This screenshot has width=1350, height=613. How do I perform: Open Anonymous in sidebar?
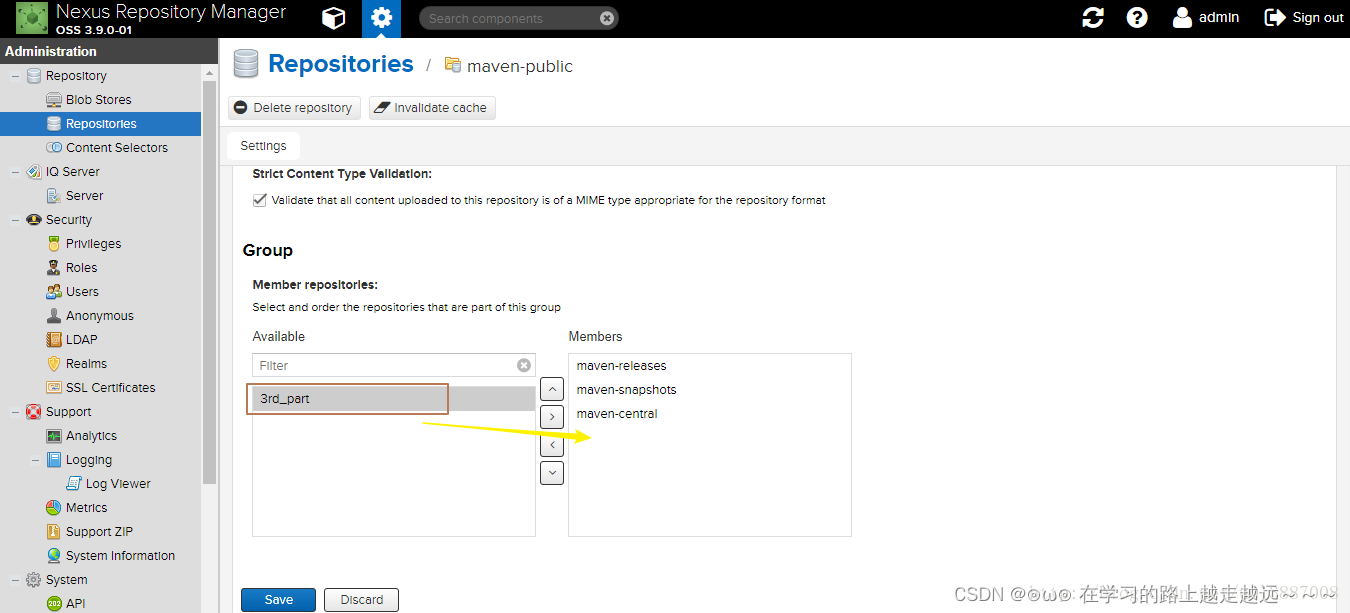pyautogui.click(x=99, y=316)
